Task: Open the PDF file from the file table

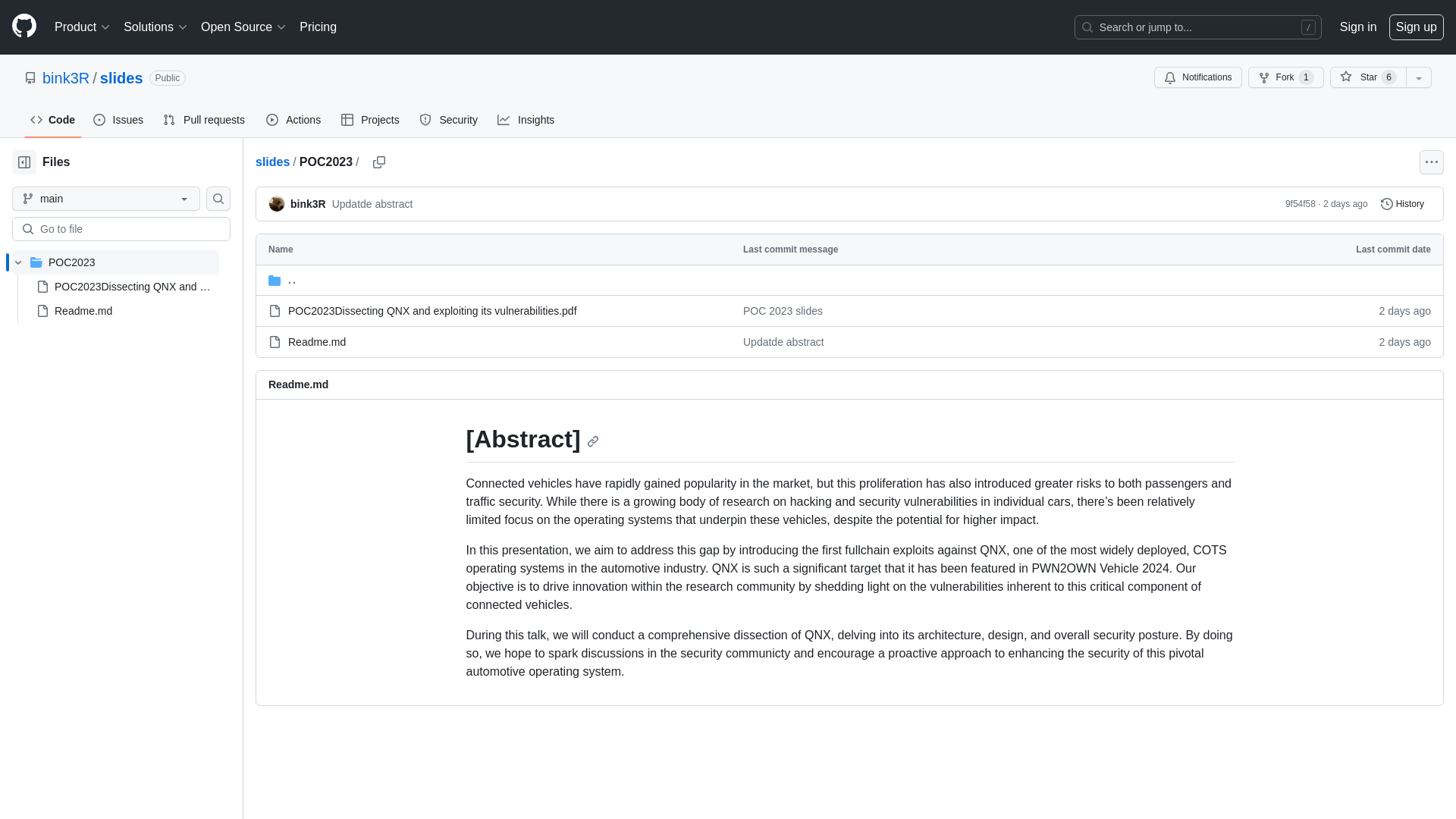Action: (432, 311)
